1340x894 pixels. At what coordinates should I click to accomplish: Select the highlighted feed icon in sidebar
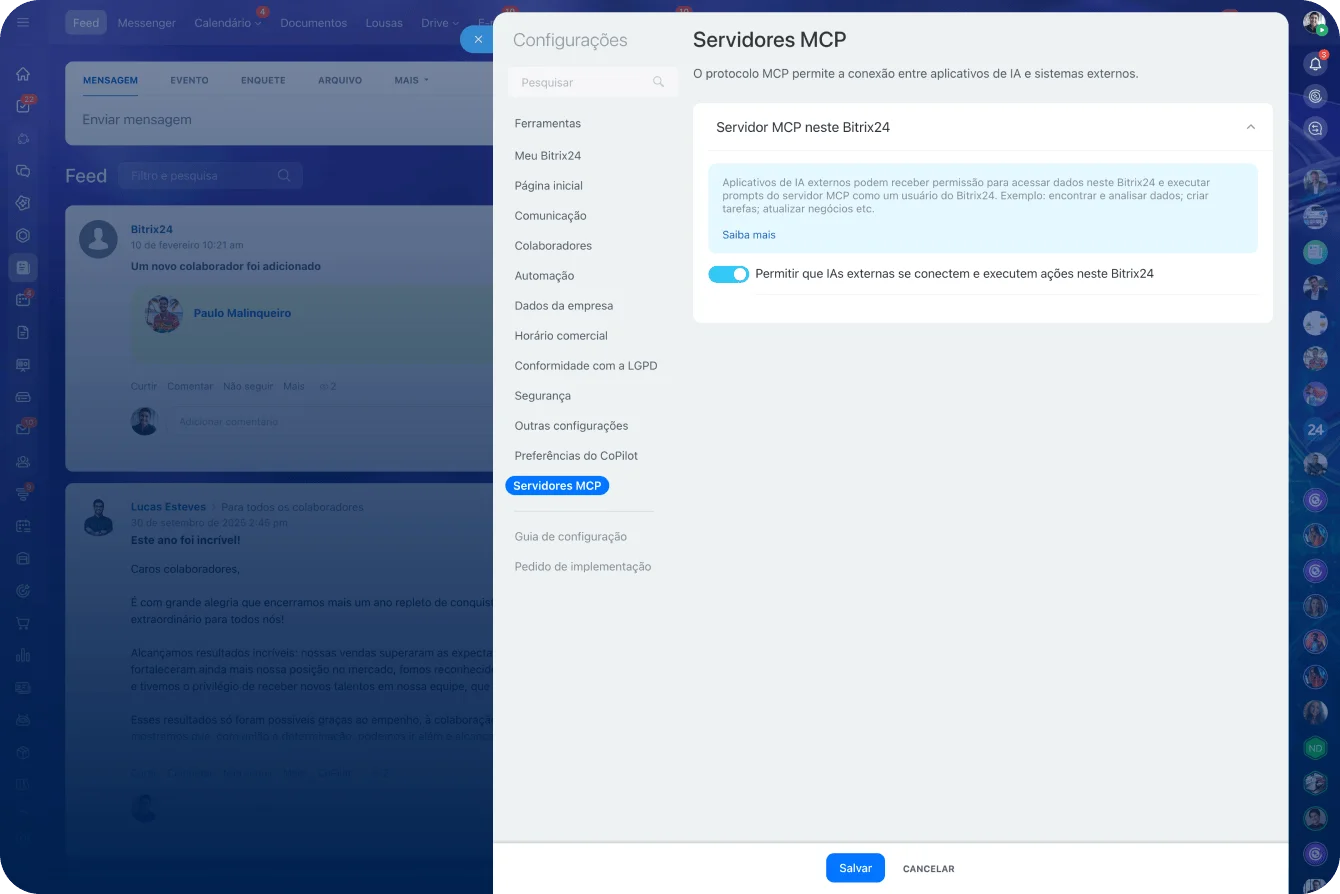(23, 267)
